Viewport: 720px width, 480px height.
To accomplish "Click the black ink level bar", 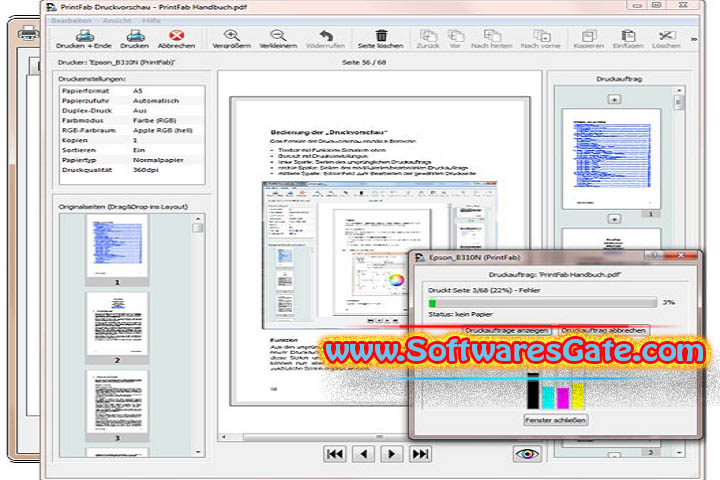I will 533,390.
